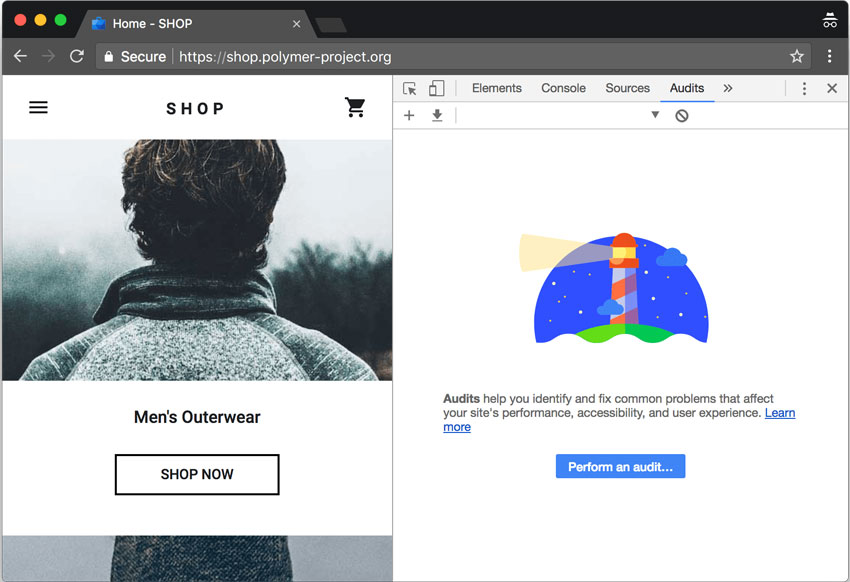Bookmark this page with the star icon
The height and width of the screenshot is (582, 850).
pyautogui.click(x=796, y=57)
